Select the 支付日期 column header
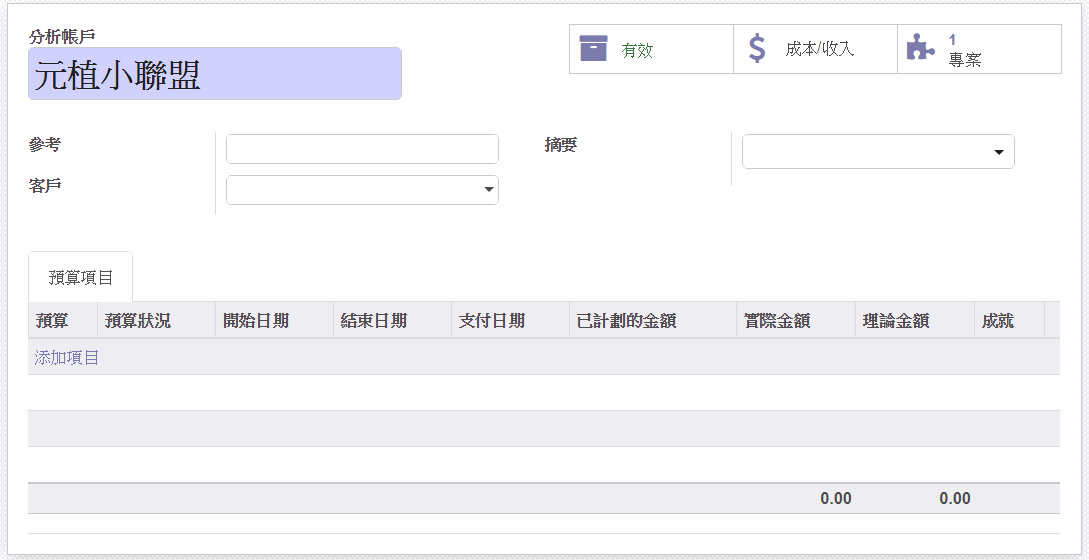The image size is (1089, 560). coord(492,321)
